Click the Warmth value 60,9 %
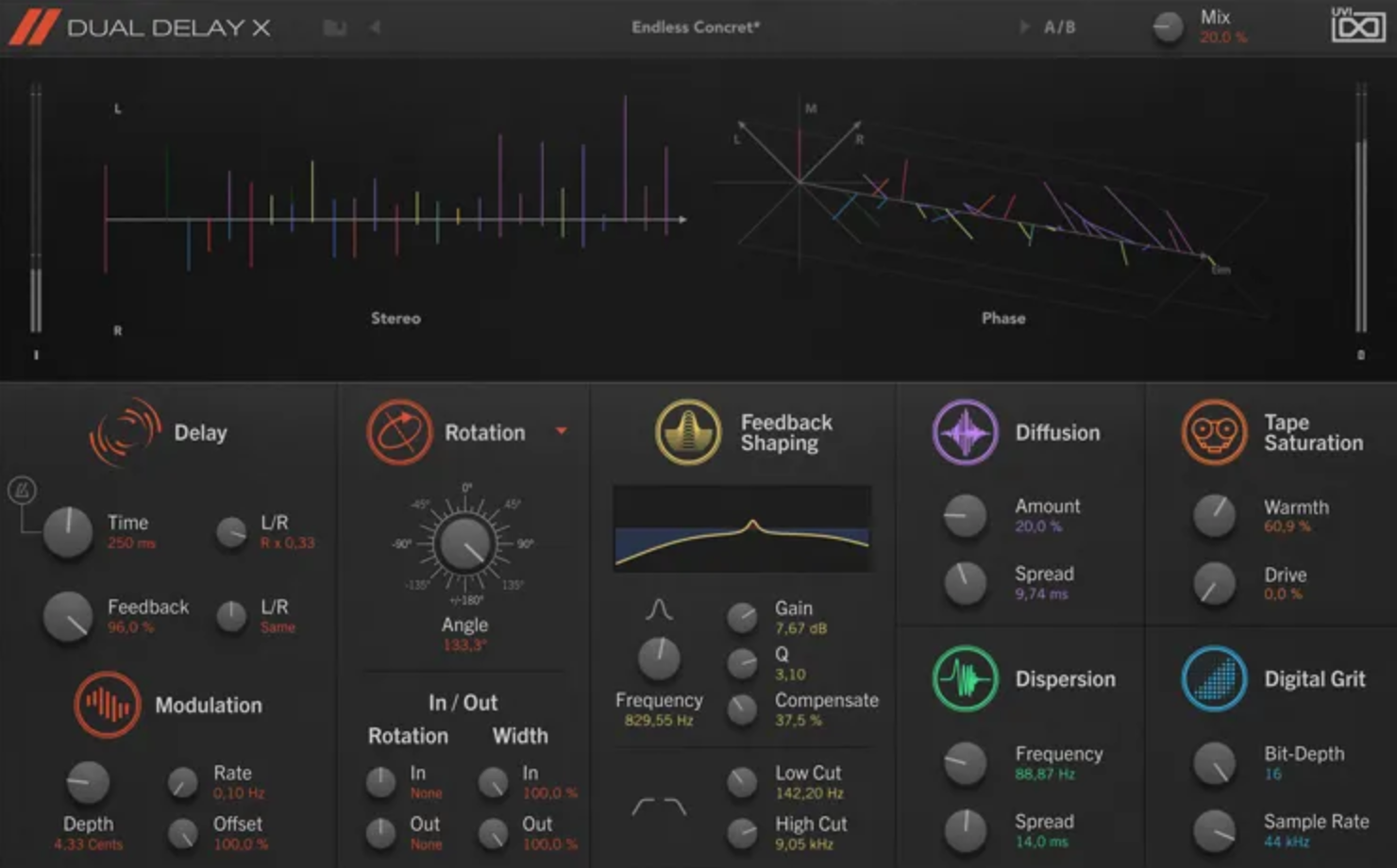The image size is (1397, 868). point(1287,526)
